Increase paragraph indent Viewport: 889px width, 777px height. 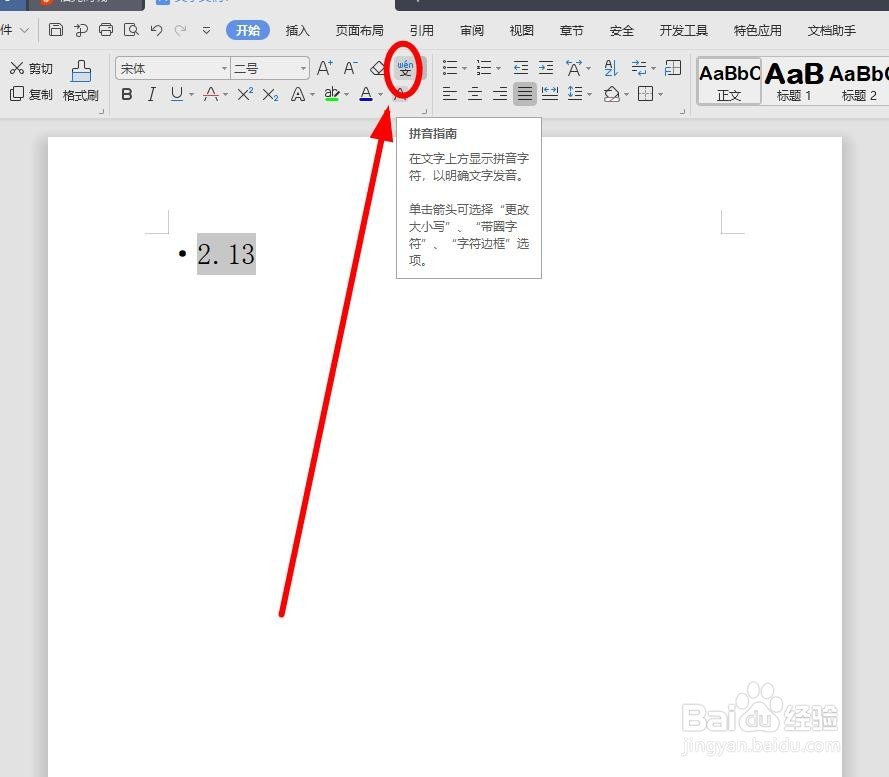545,68
